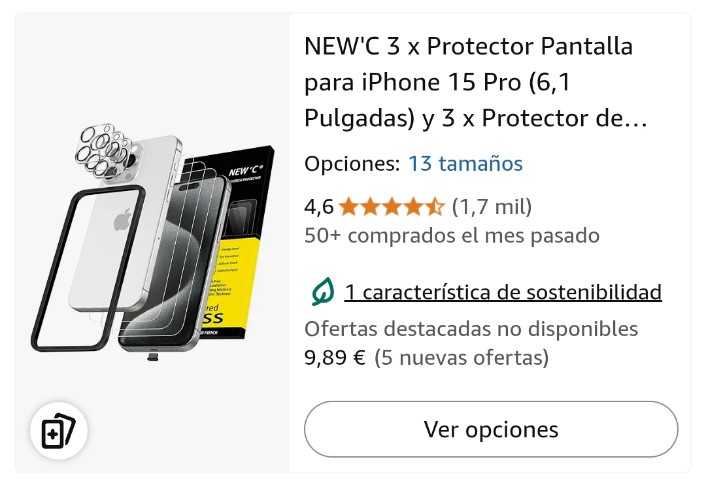
Task: Click the green sustainability leaf icon
Action: [x=323, y=292]
